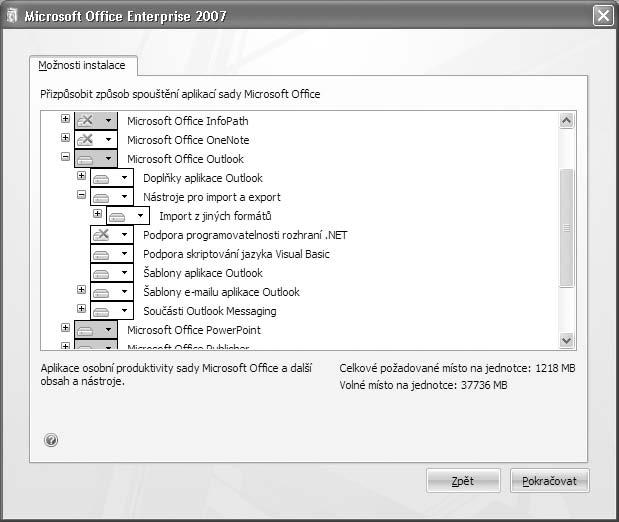Collapse the Microsoft Office Outlook node
This screenshot has width=619, height=522.
[x=66, y=156]
